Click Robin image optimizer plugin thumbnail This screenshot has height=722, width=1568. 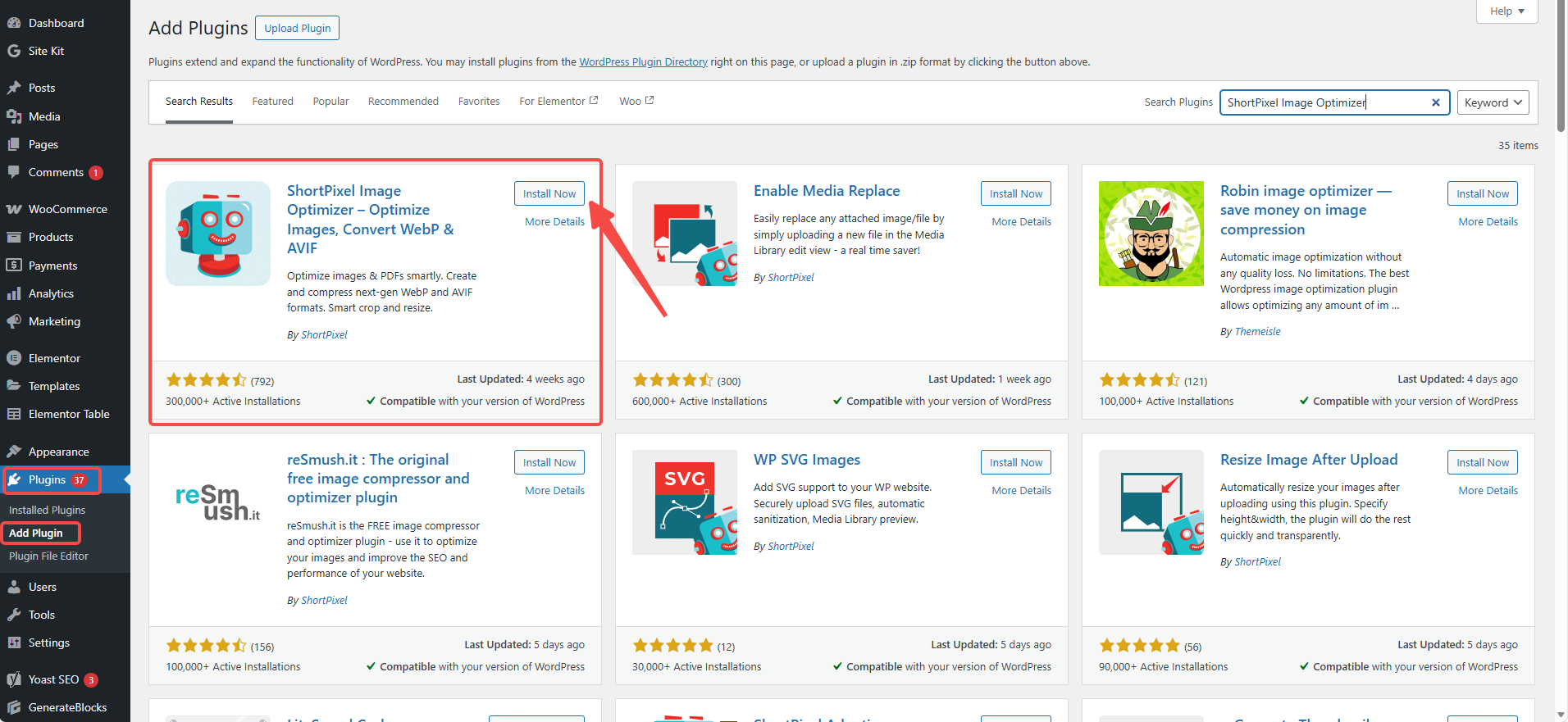point(1151,234)
